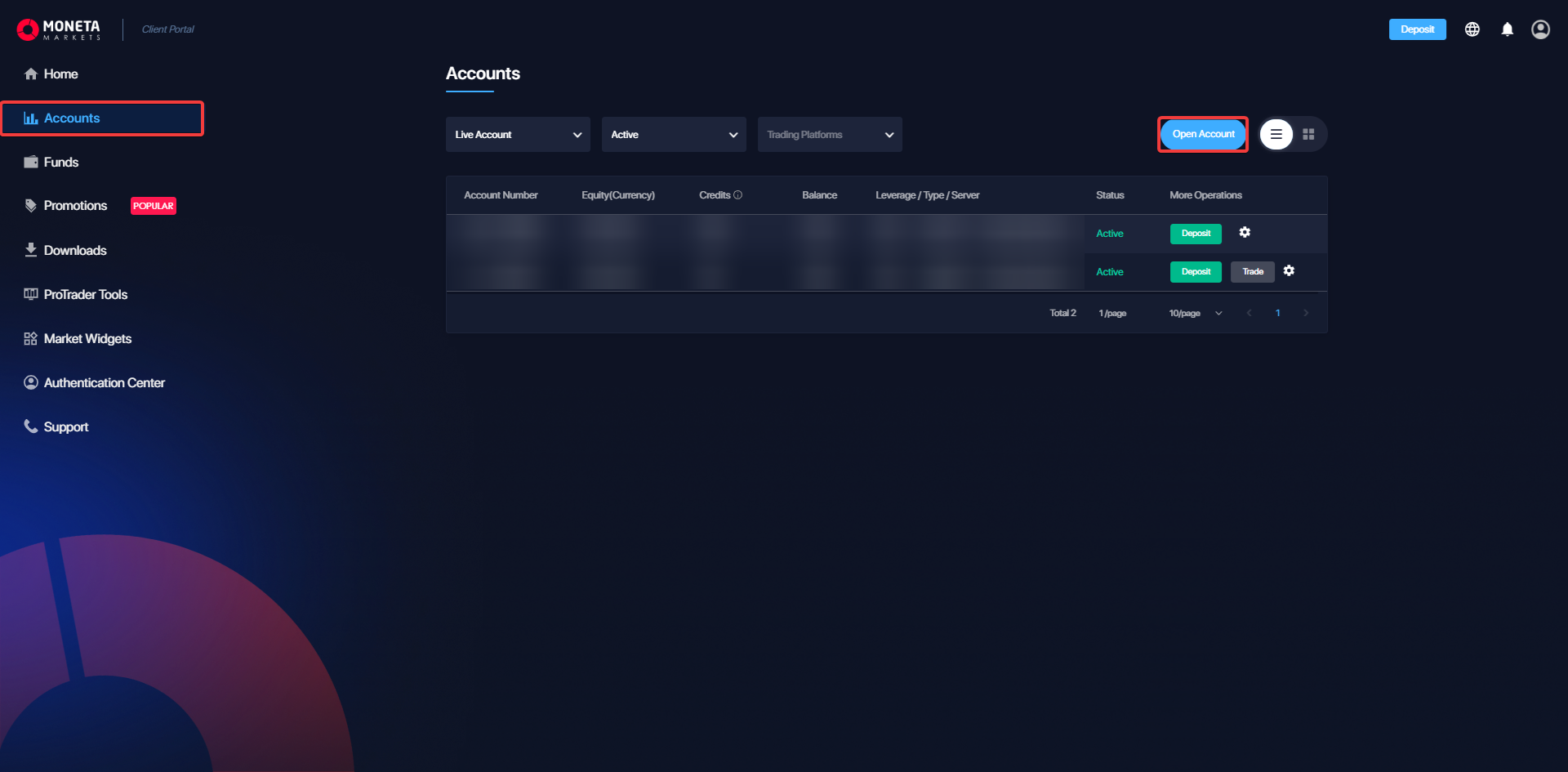Viewport: 1568px width, 772px height.
Task: Click the ProTrader Tools icon
Action: click(31, 294)
